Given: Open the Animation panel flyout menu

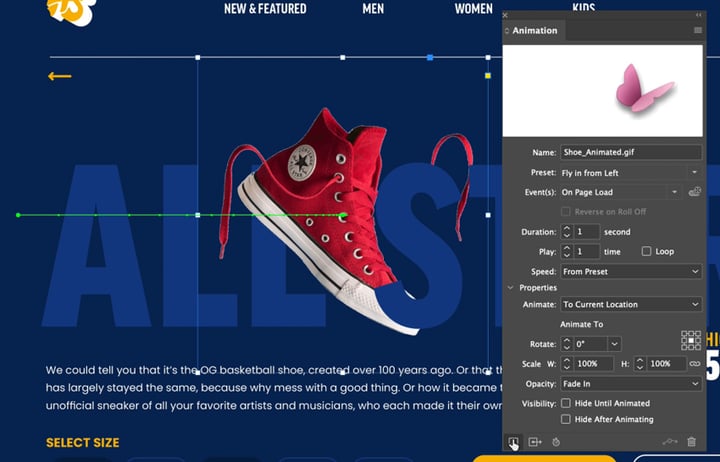Looking at the screenshot, I should click(698, 30).
